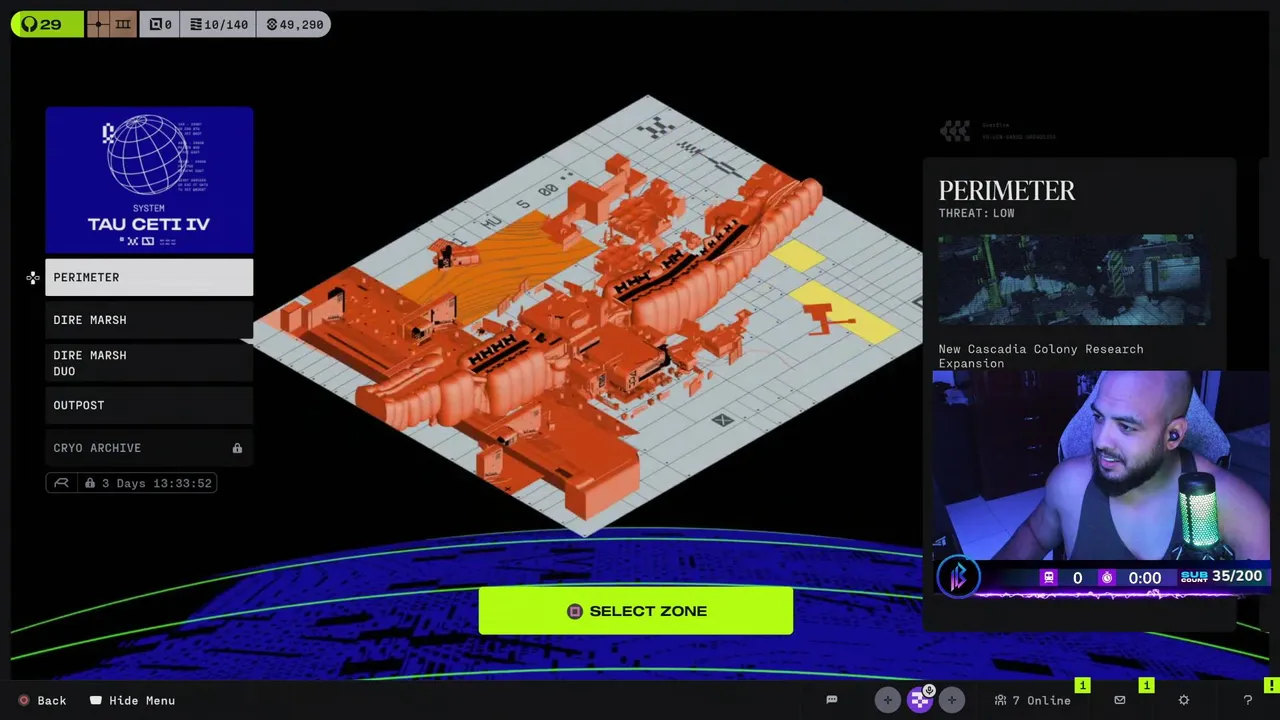Click the streamer logo badge on overlay

(958, 577)
